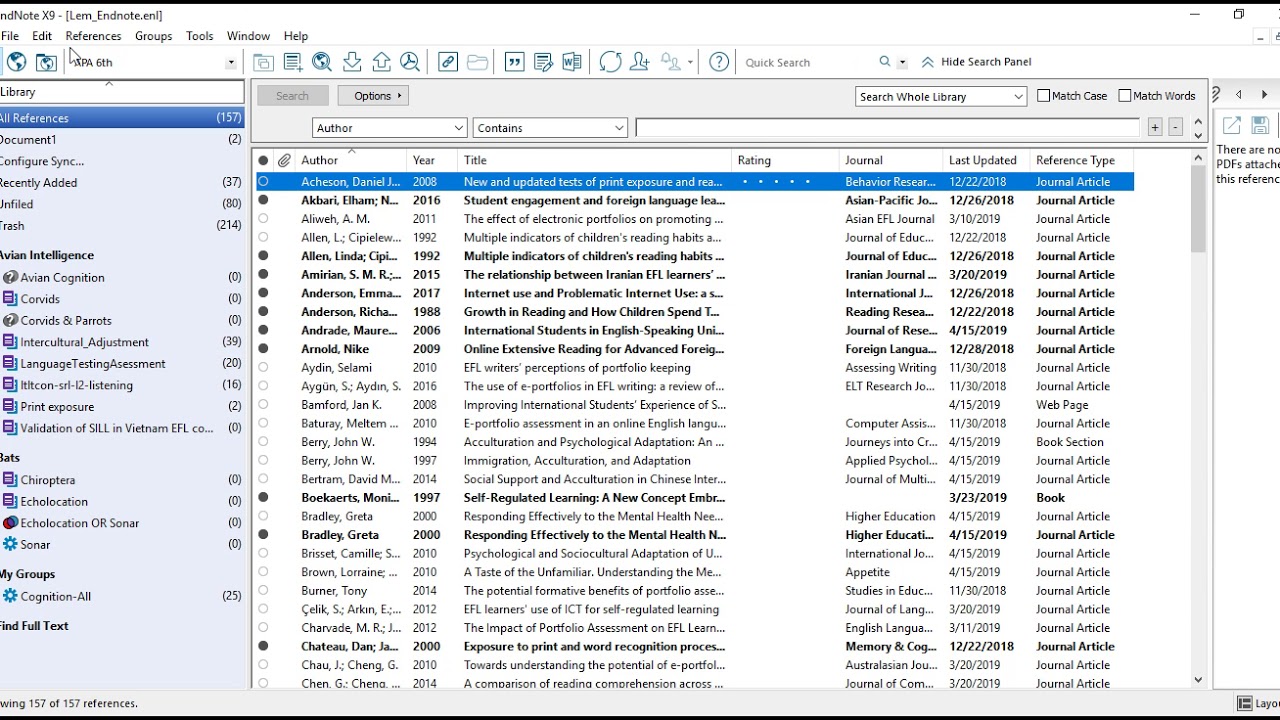Click the Search button

coord(292,96)
